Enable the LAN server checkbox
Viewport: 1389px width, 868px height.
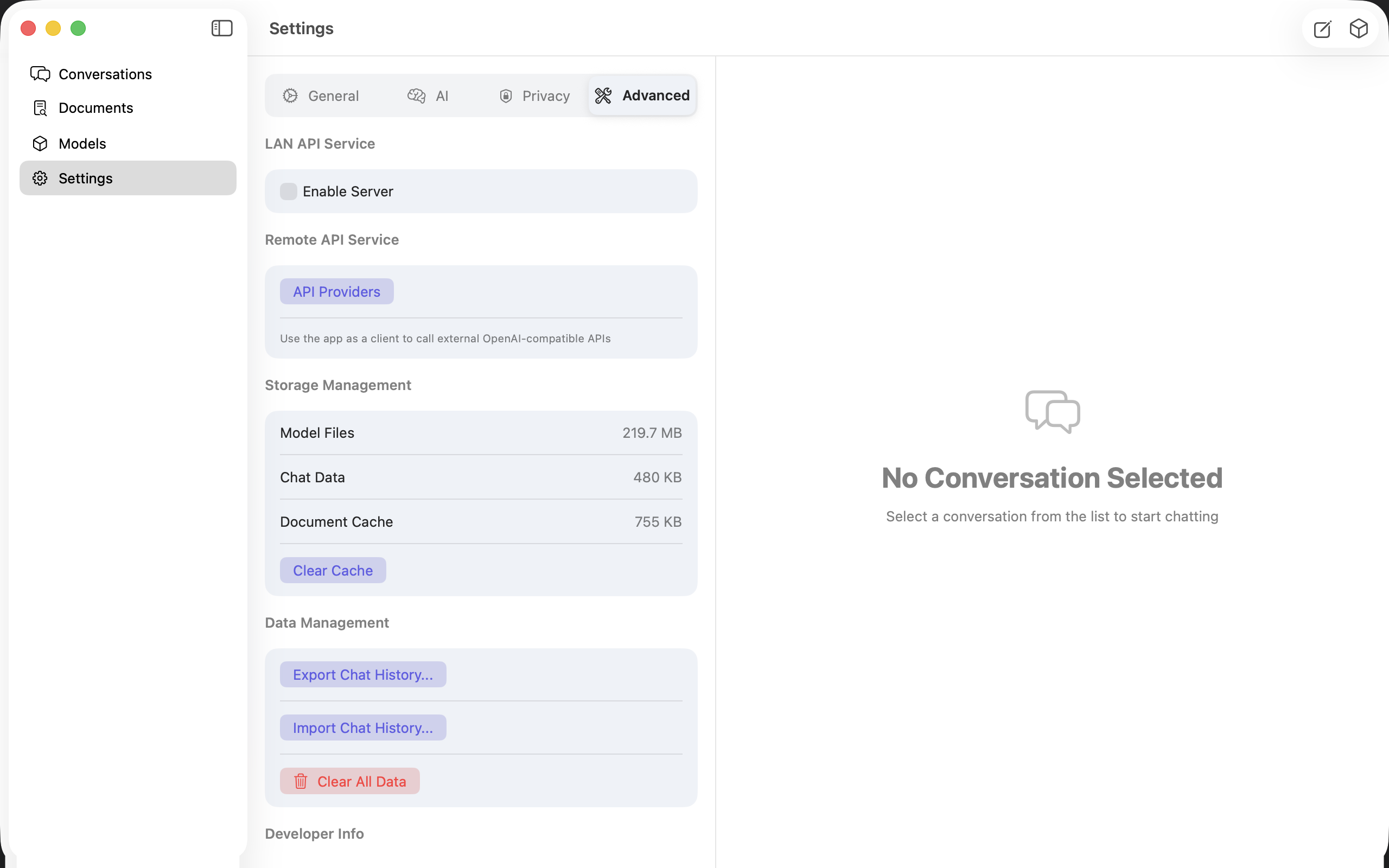coord(288,191)
